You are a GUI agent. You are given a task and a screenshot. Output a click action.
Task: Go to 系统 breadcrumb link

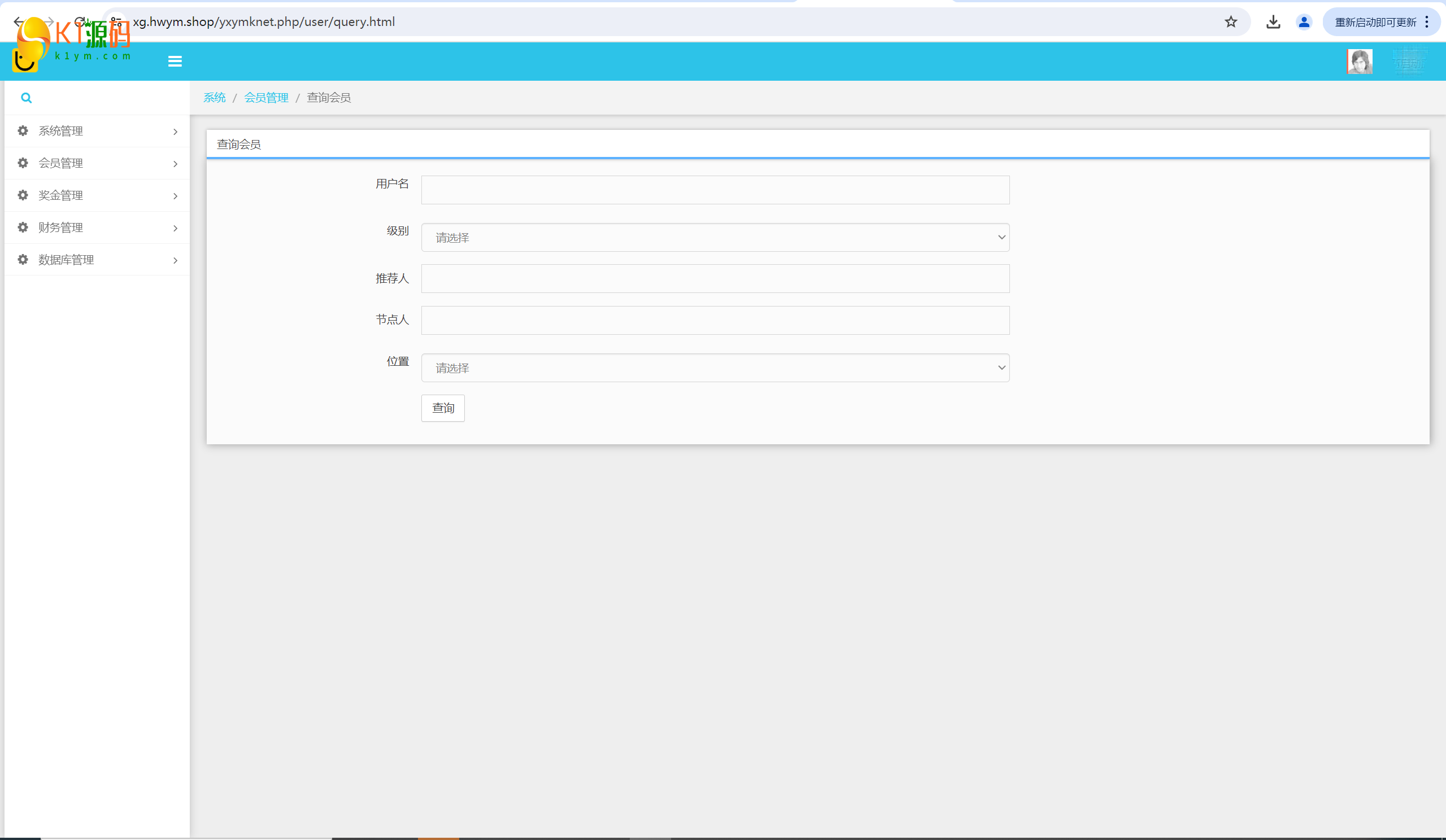(x=215, y=98)
